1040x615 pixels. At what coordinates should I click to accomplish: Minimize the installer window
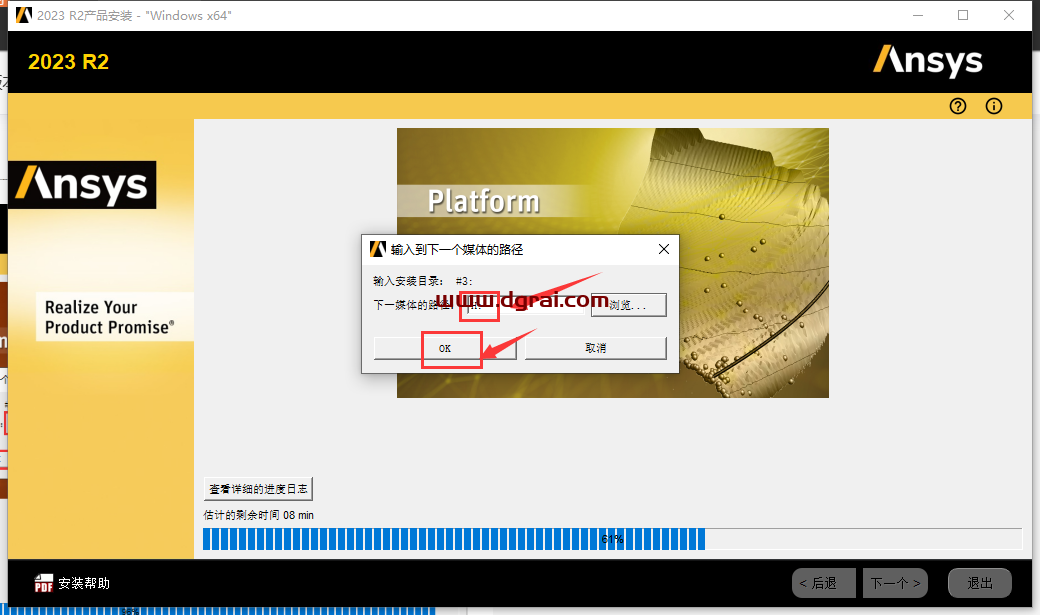[918, 15]
